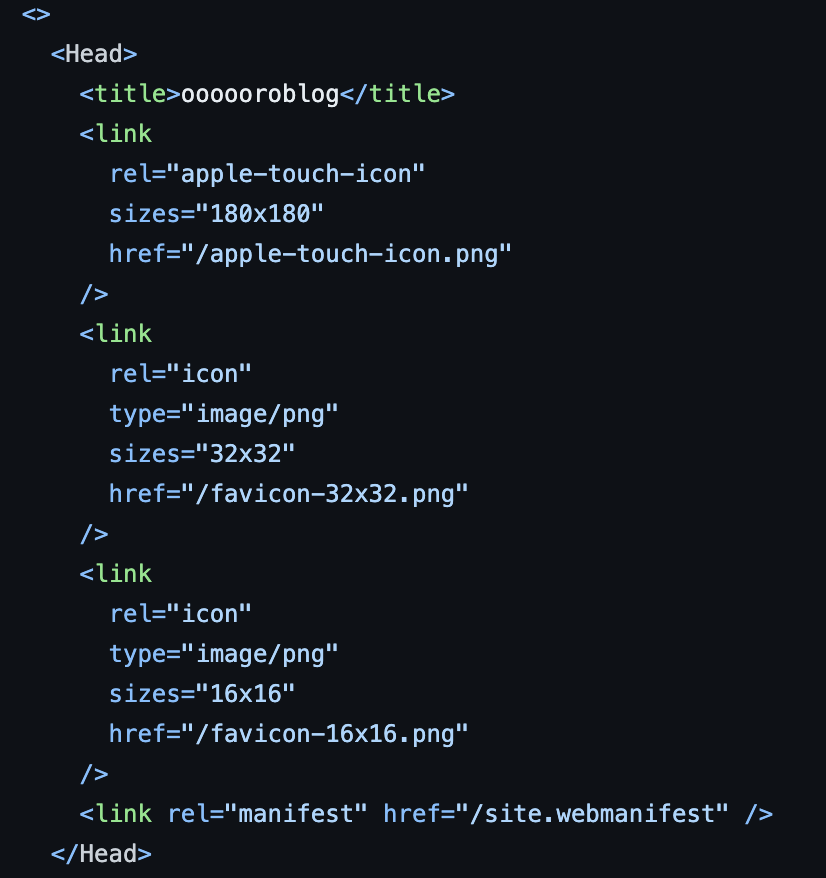
Task: Click the closing Head tag
Action: [x=101, y=854]
